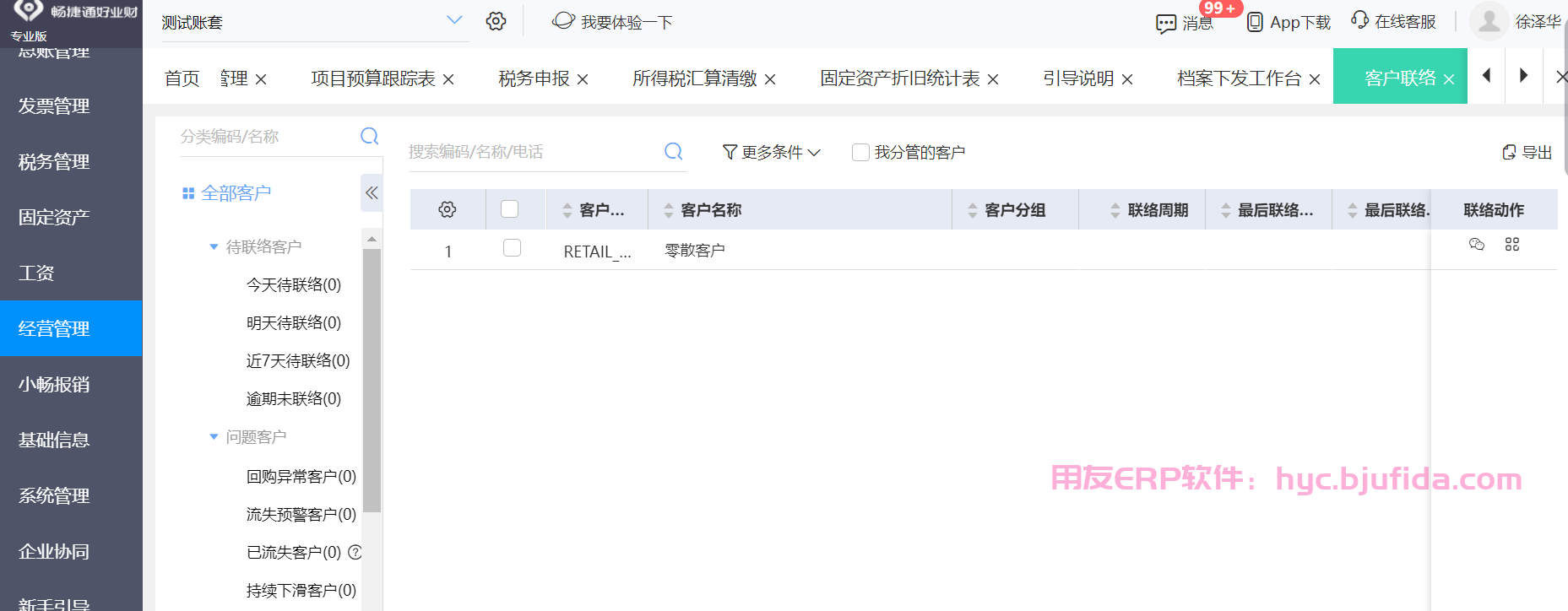Select 今天待联络(0) filter

click(294, 284)
